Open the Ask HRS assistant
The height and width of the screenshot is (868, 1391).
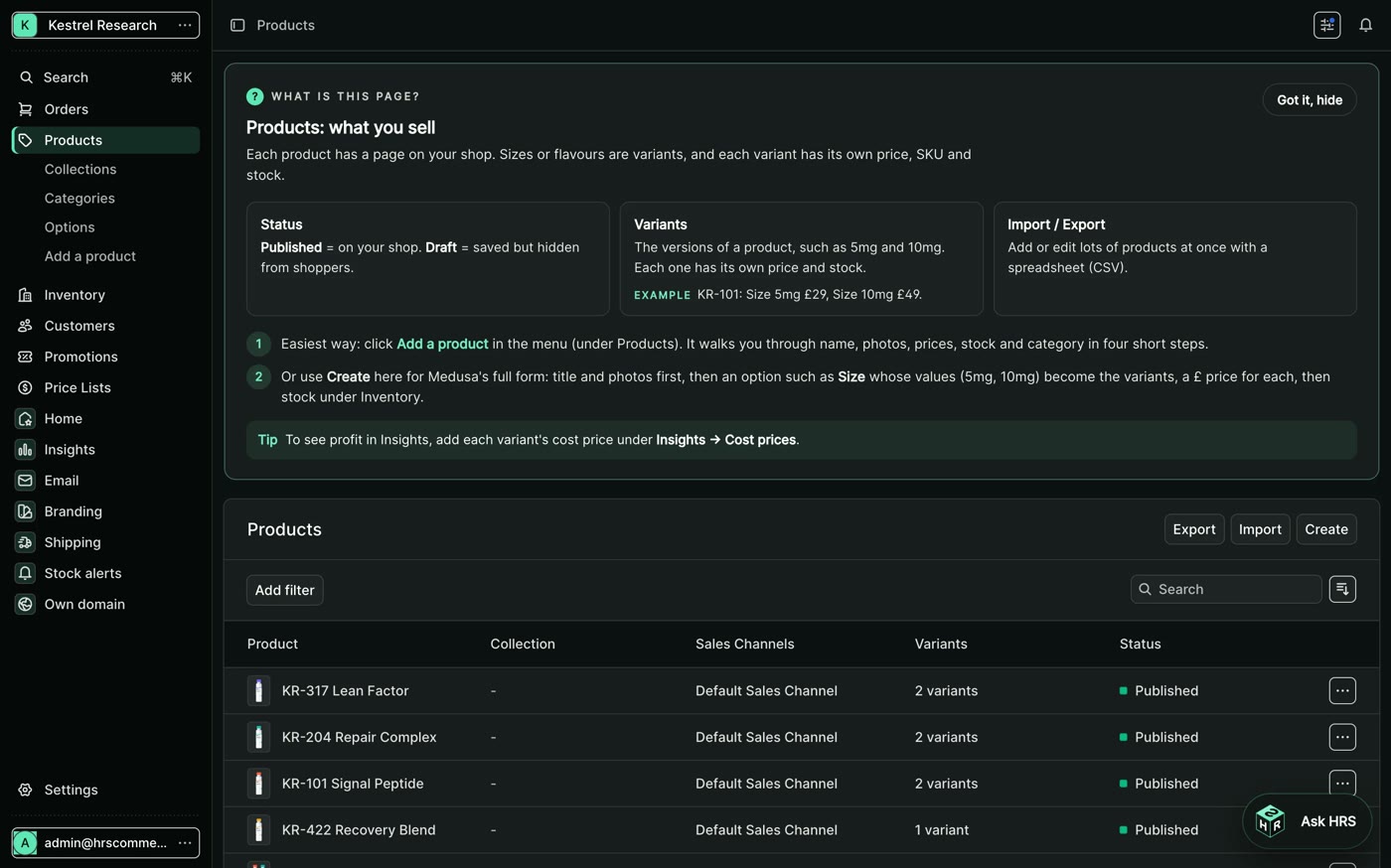point(1307,821)
